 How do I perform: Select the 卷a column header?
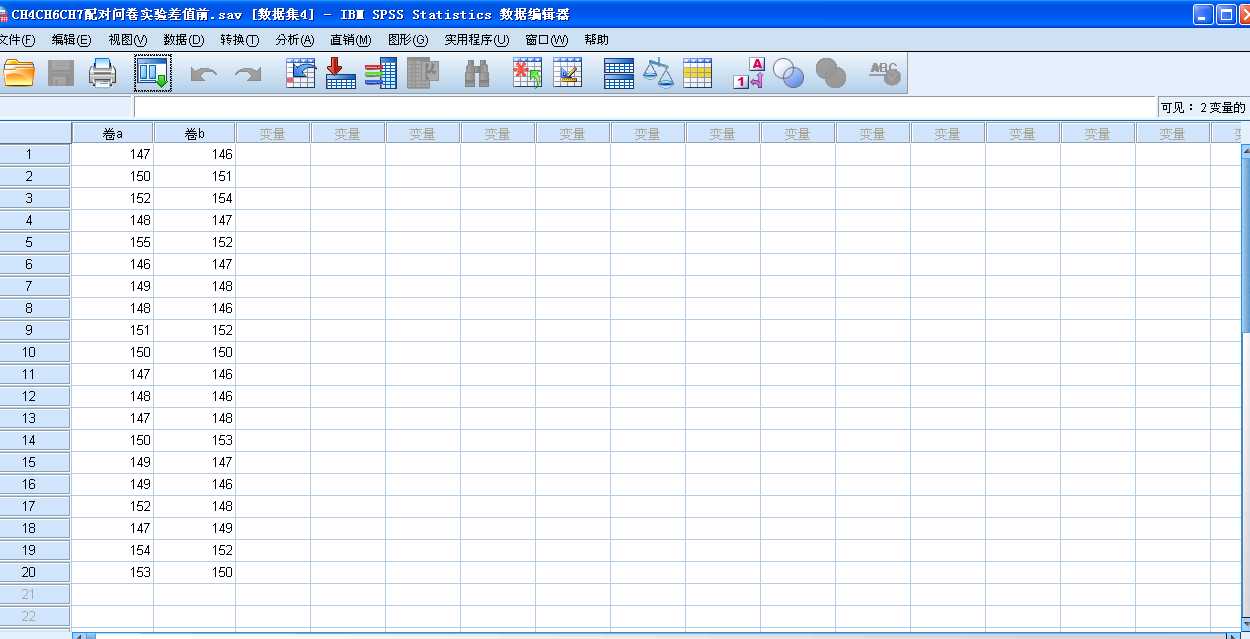[112, 133]
